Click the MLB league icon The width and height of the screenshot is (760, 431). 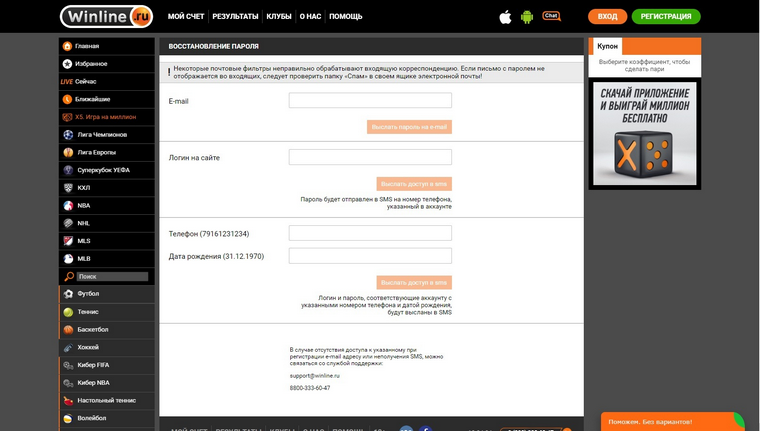pyautogui.click(x=68, y=258)
